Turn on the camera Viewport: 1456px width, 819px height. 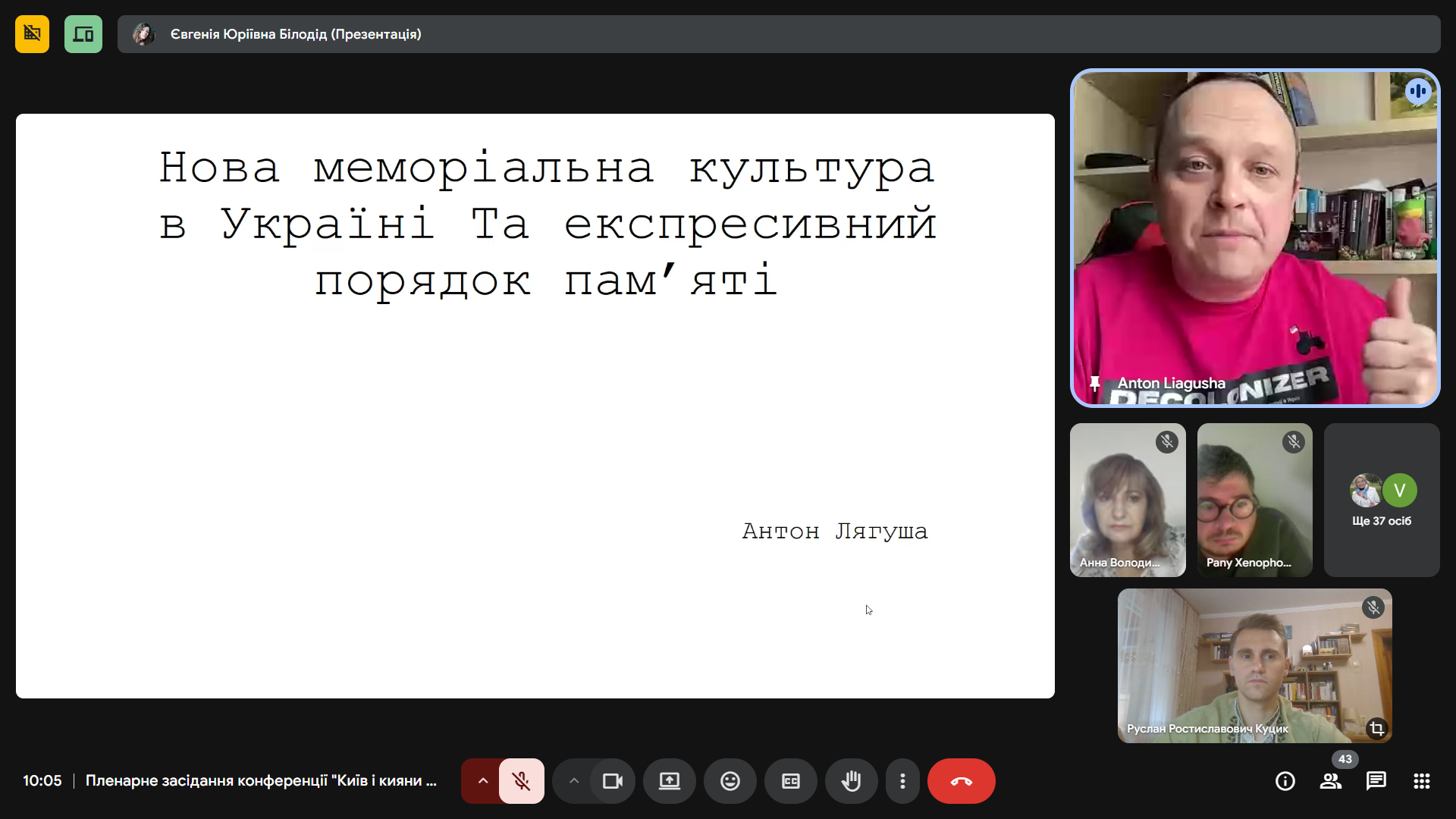point(612,781)
